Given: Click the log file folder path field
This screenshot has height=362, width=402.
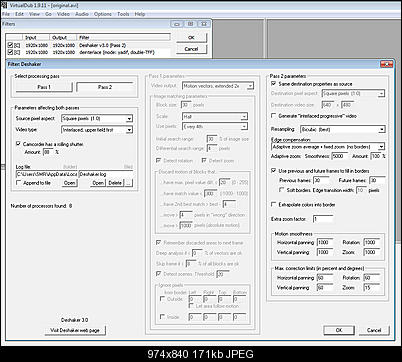Looking at the screenshot, I should pos(47,174).
